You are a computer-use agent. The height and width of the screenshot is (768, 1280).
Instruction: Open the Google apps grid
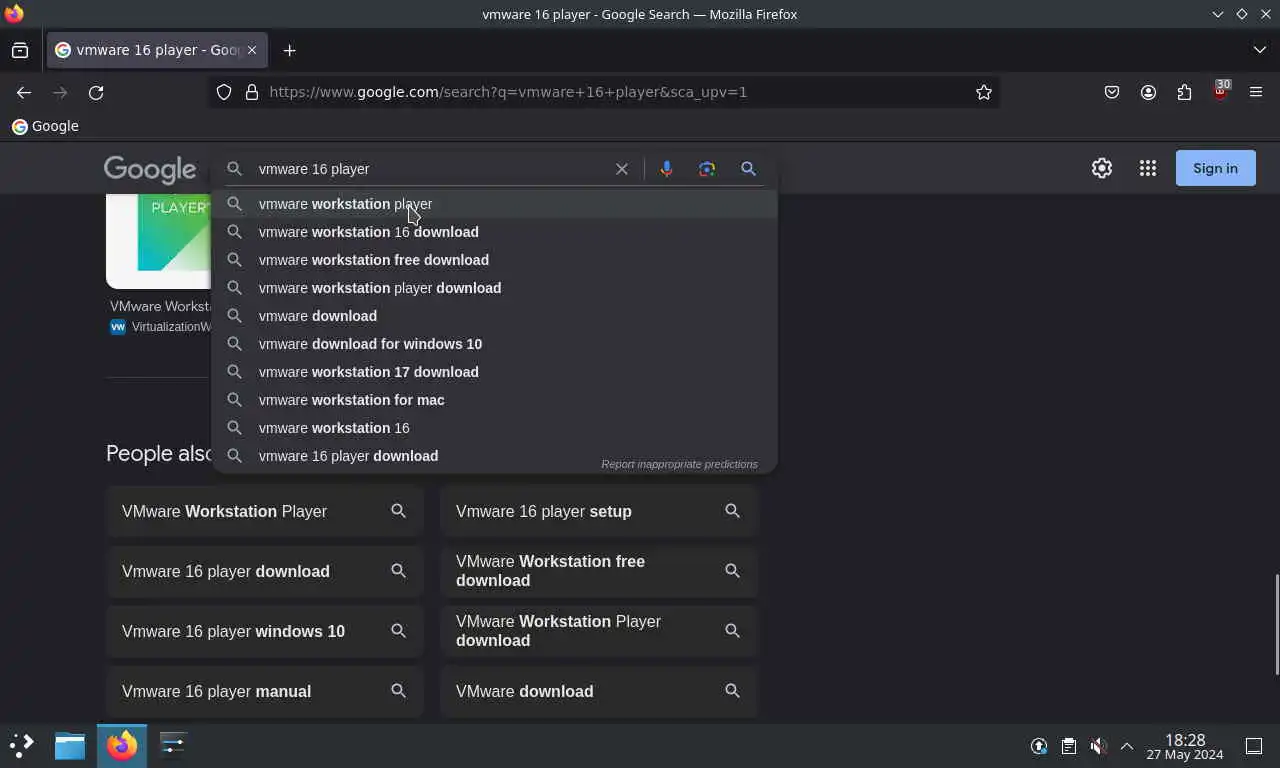point(1148,168)
